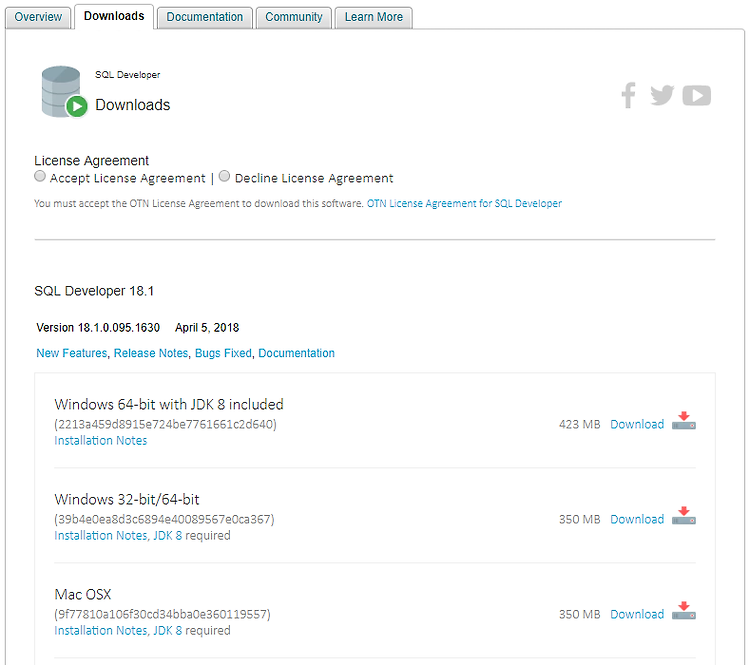Switch to the Overview tab
The height and width of the screenshot is (665, 750).
[x=38, y=17]
